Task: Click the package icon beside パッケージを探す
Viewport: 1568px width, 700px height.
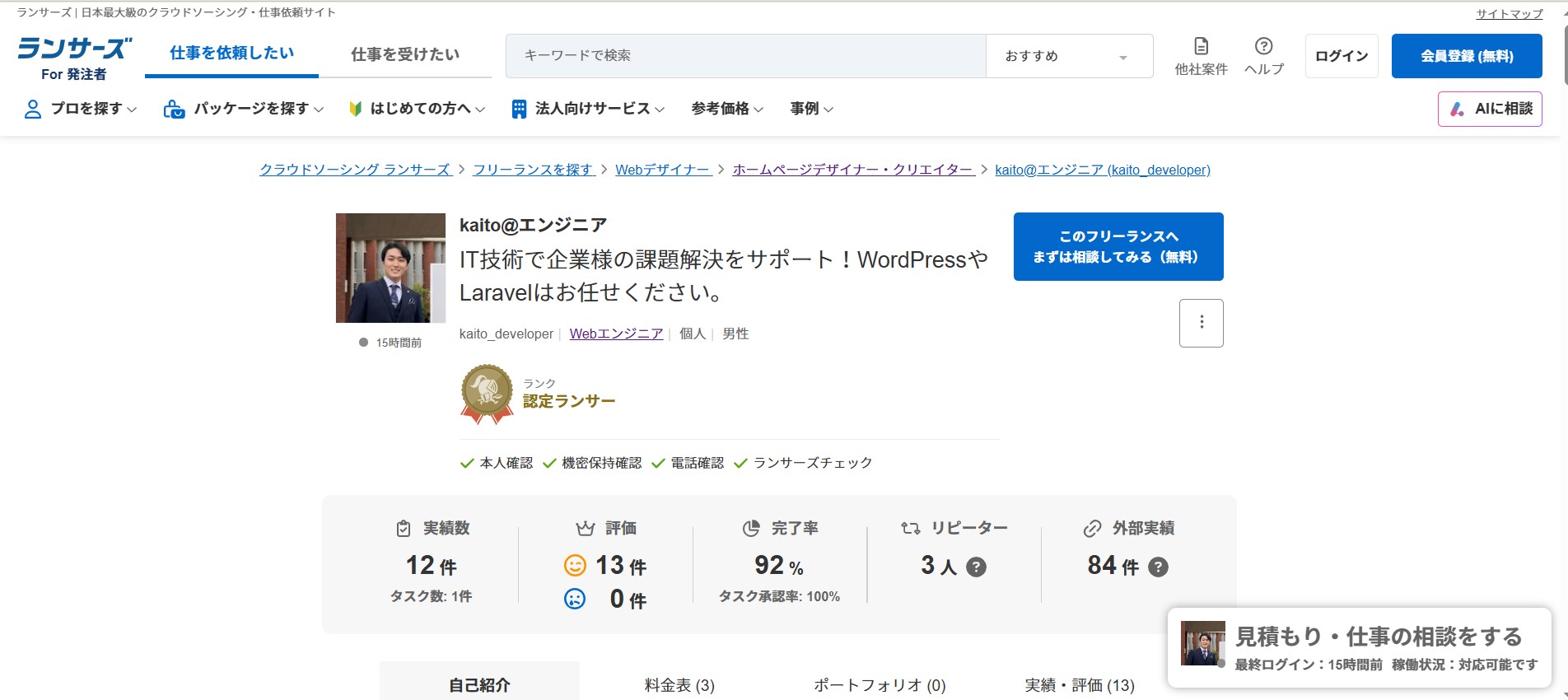Action: click(x=174, y=109)
